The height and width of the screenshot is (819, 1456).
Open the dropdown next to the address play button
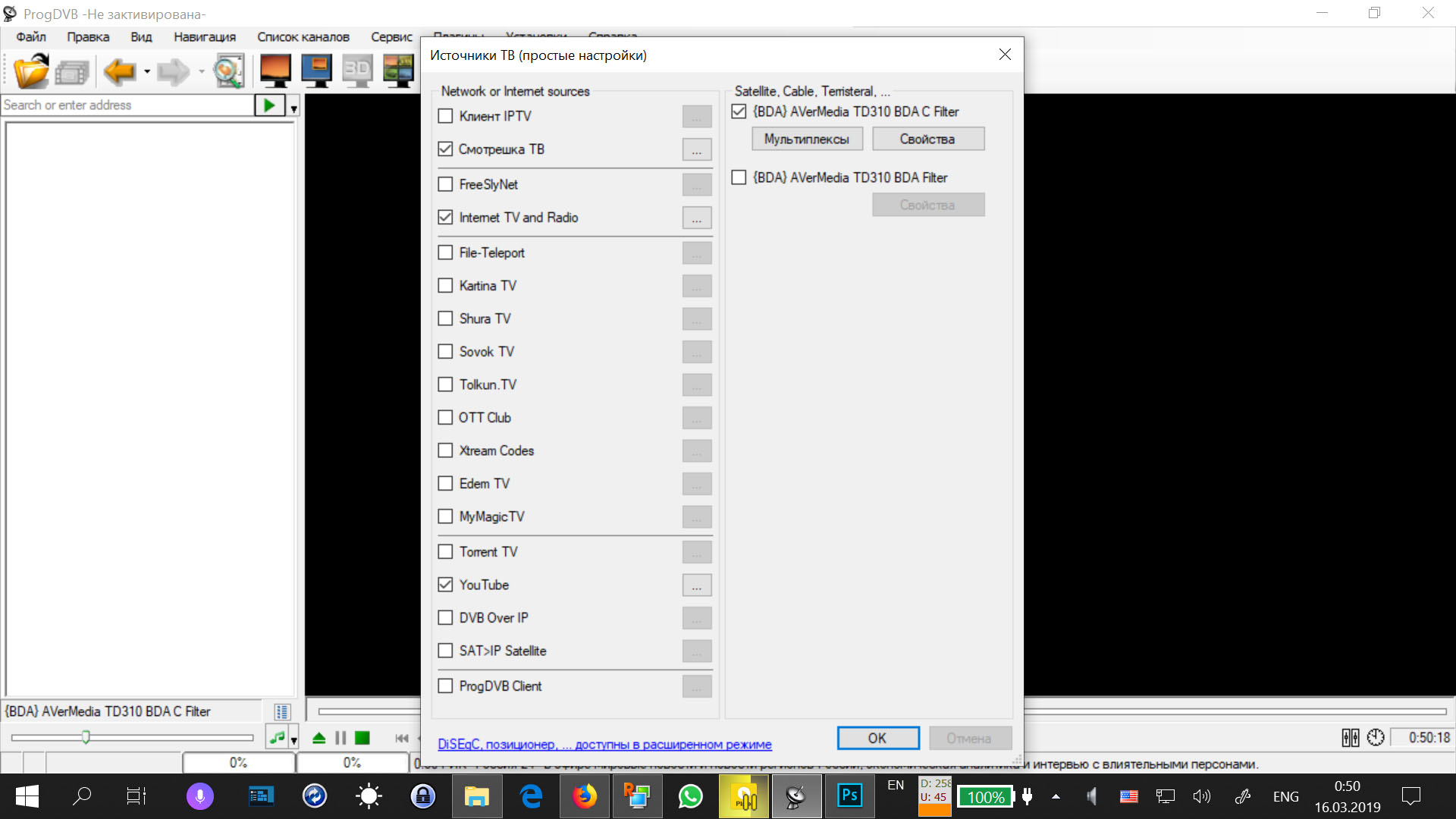(293, 108)
